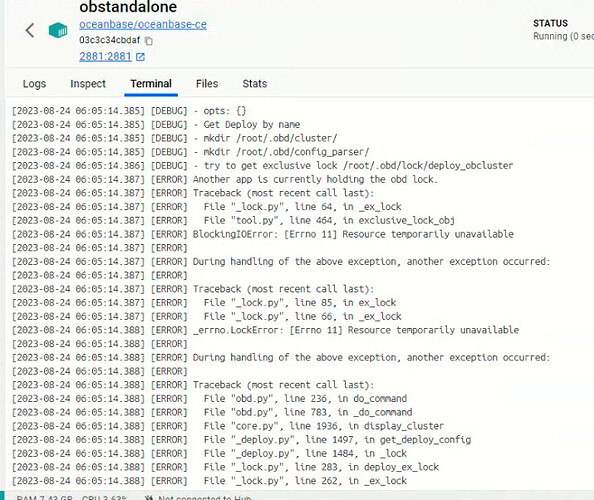Screen dimensions: 594x500
Task: Click the 'line 64, in _ex_lock' line
Action: click(206, 207)
